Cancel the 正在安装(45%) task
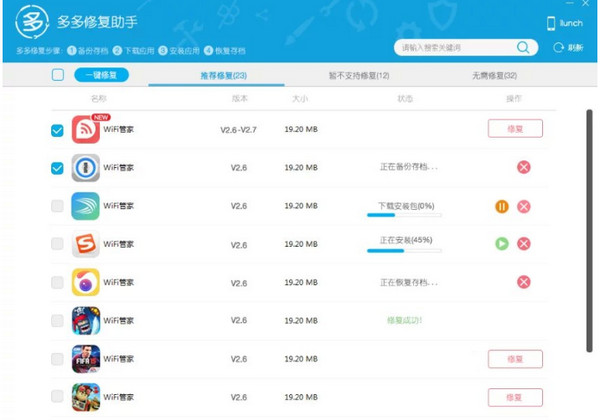The width and height of the screenshot is (601, 420). pos(524,244)
